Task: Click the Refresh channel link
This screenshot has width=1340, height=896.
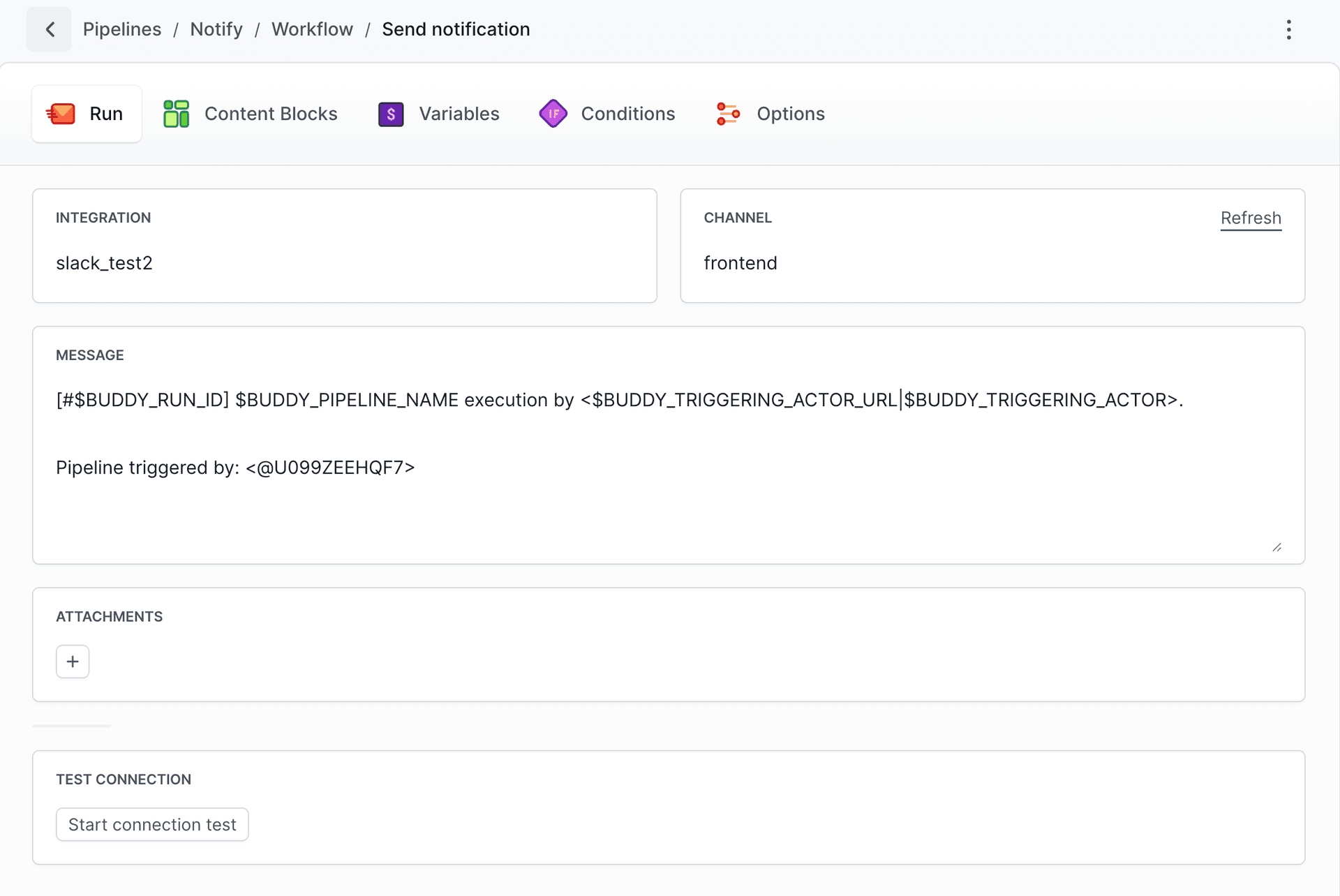Action: (1250, 218)
